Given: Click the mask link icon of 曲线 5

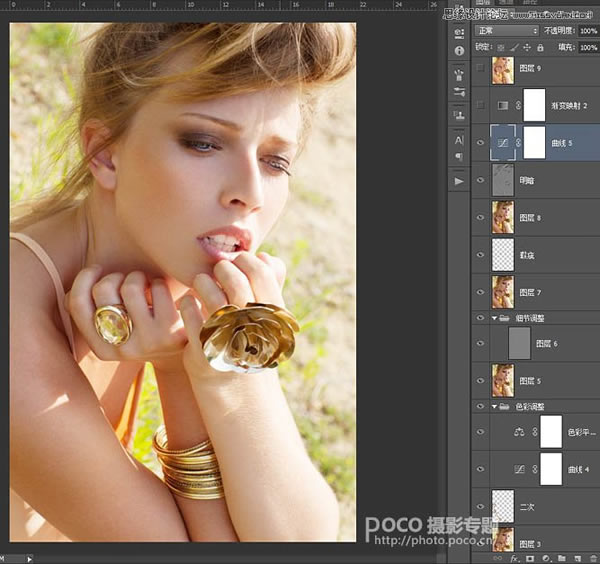Looking at the screenshot, I should tap(518, 143).
